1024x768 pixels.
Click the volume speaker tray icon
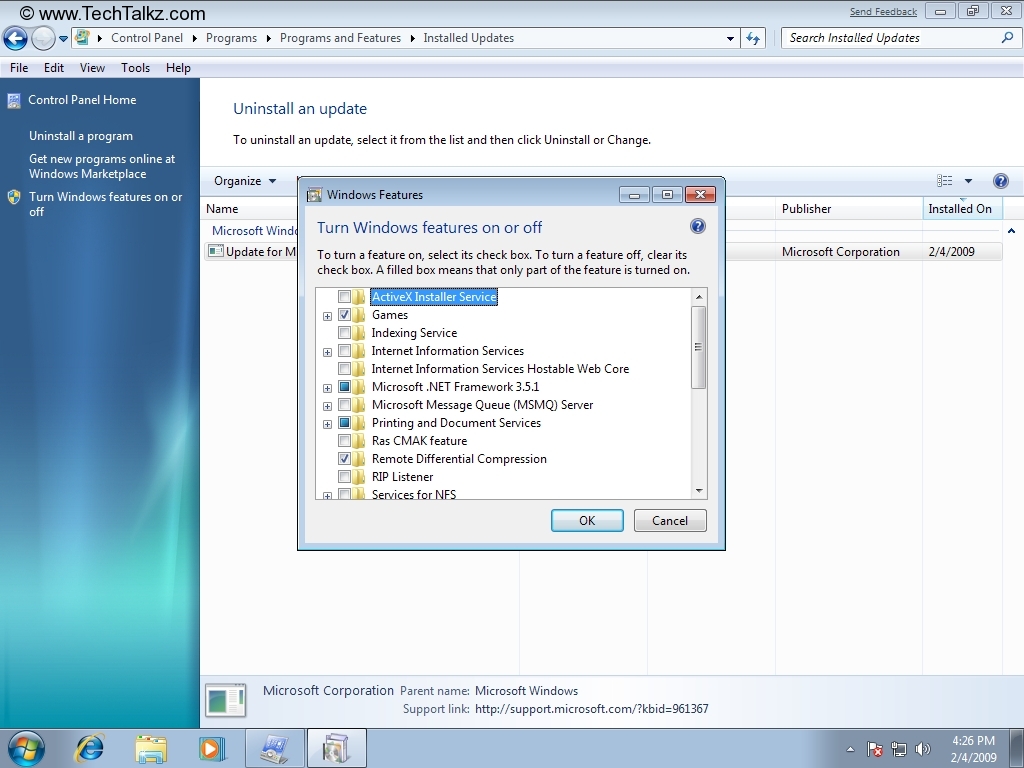(922, 749)
